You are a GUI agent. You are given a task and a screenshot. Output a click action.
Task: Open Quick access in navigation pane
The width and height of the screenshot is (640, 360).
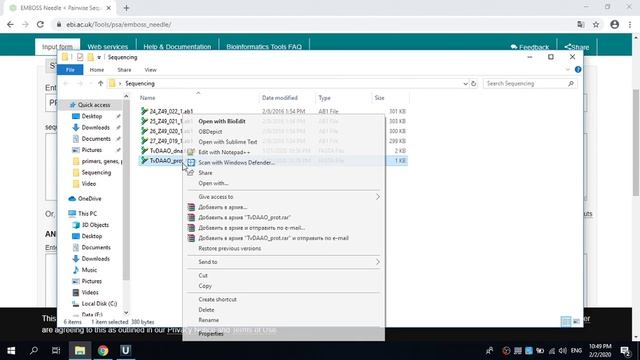click(94, 105)
